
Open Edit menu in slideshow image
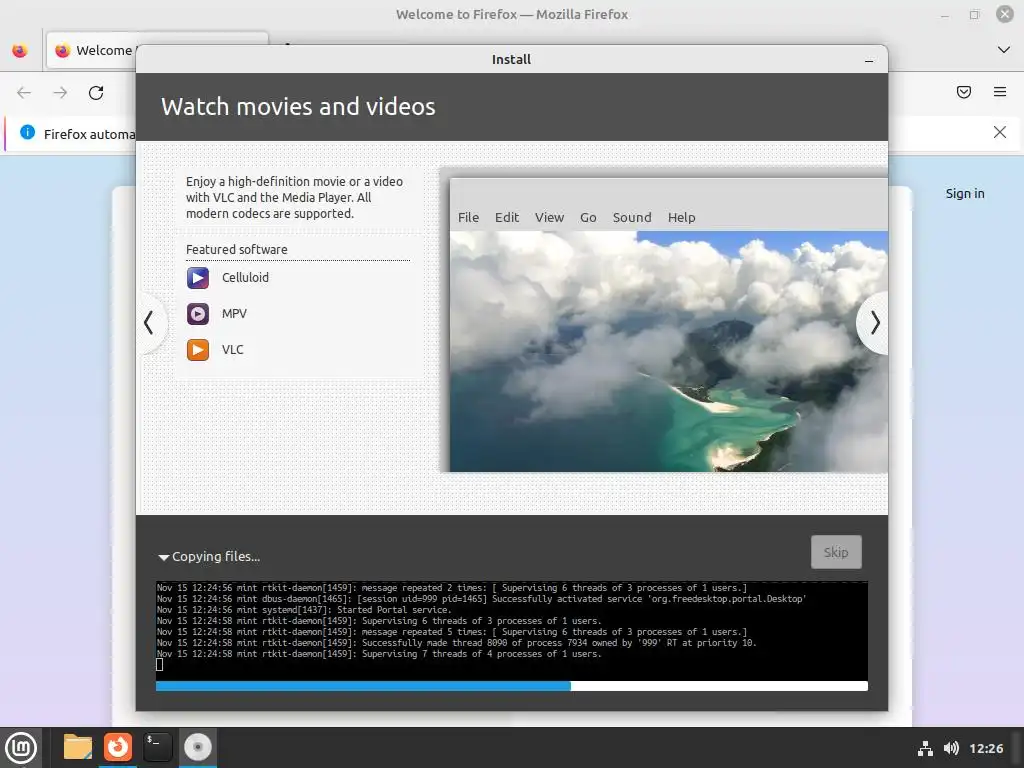[x=507, y=217]
